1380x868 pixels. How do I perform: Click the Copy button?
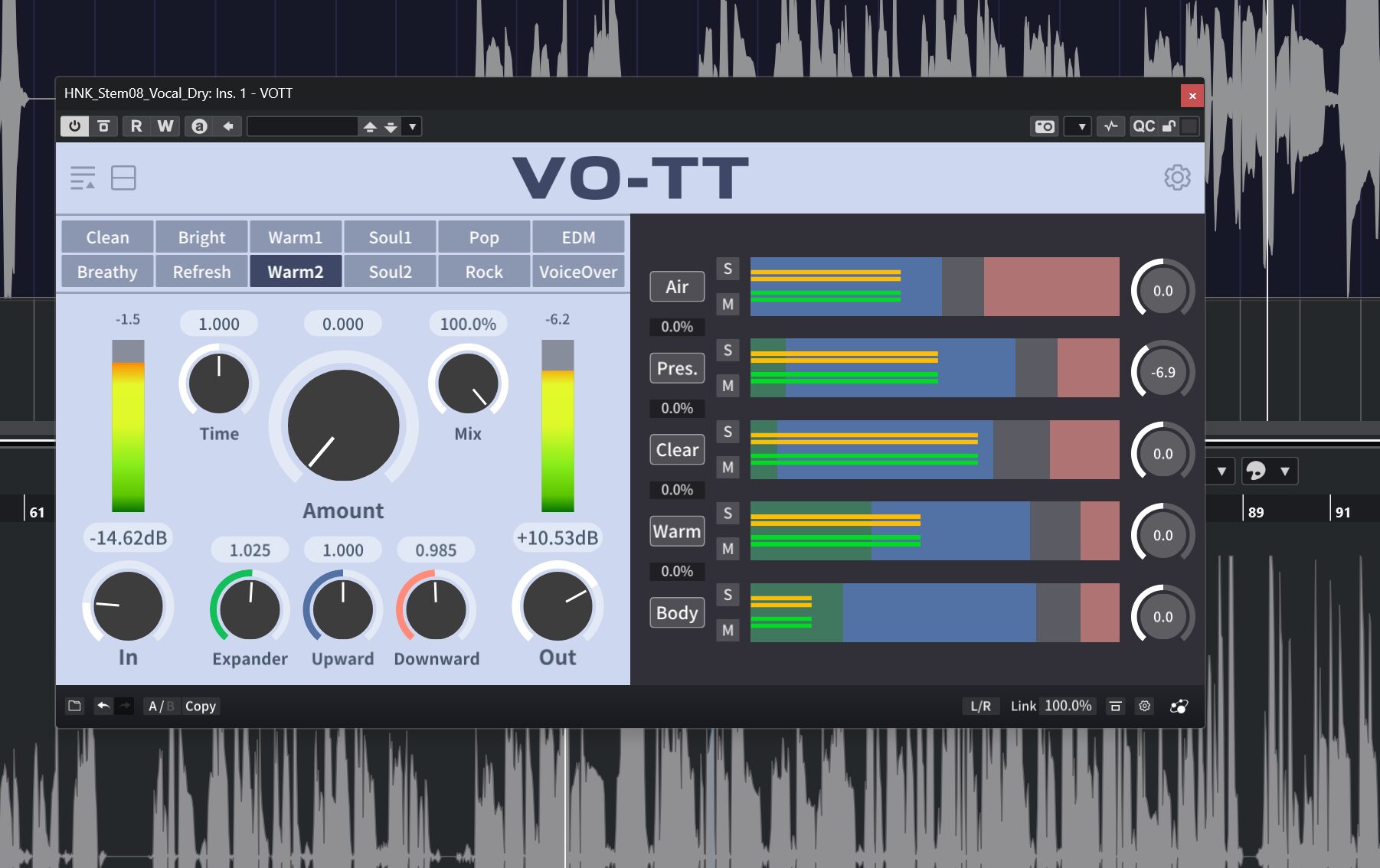201,706
